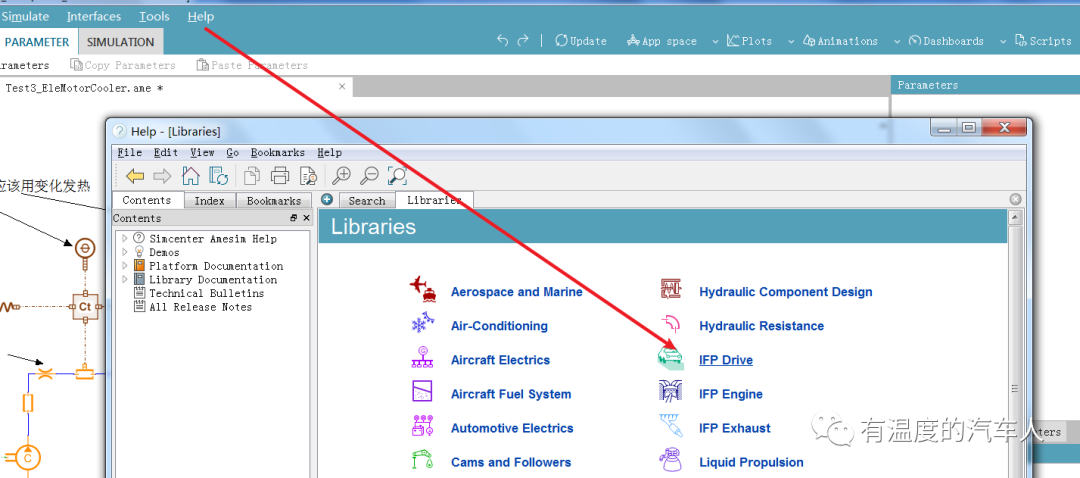Switch to the SIMULATION mode tab

(x=121, y=42)
